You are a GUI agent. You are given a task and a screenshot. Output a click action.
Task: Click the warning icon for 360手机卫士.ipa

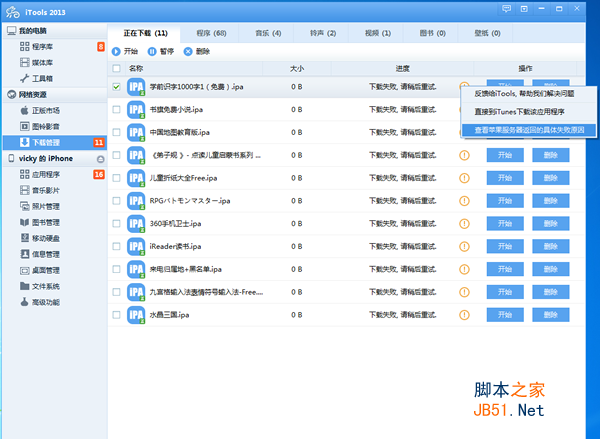(464, 224)
